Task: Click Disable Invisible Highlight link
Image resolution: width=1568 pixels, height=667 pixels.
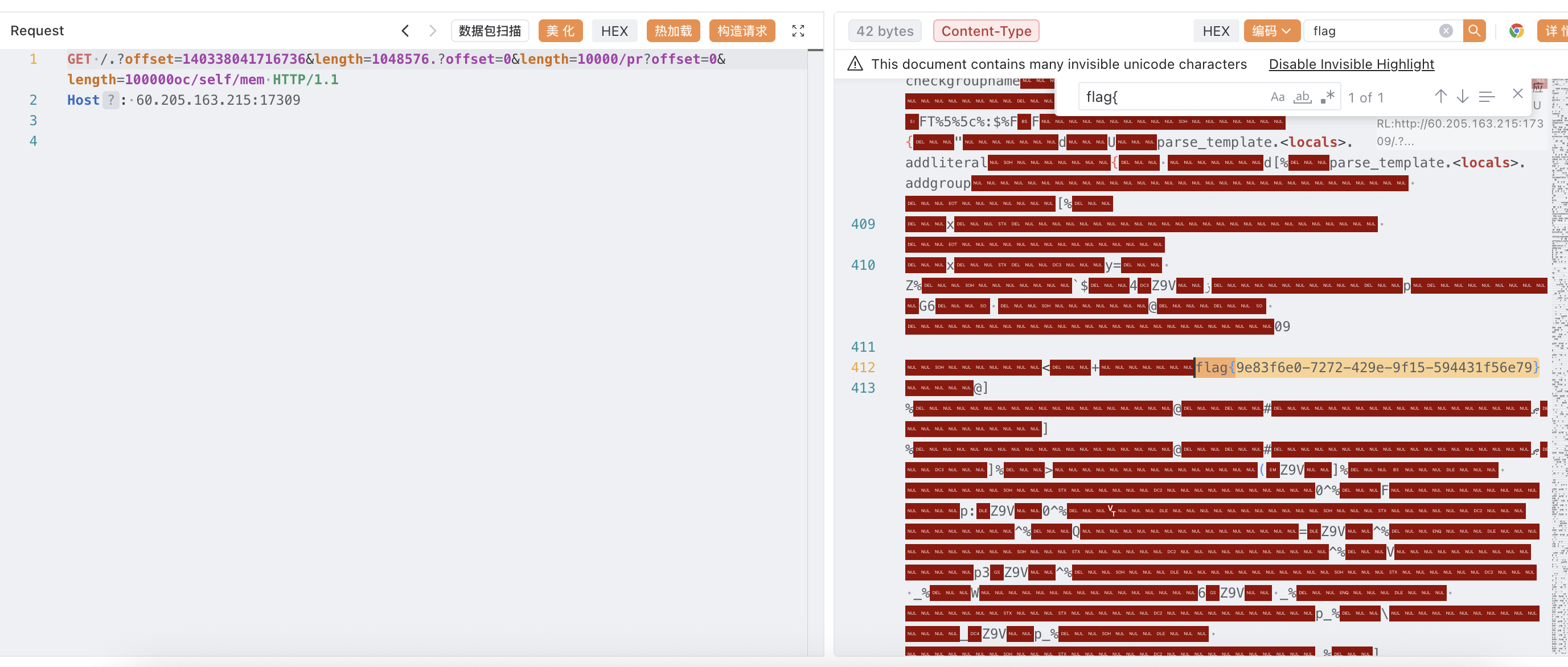Action: point(1351,64)
